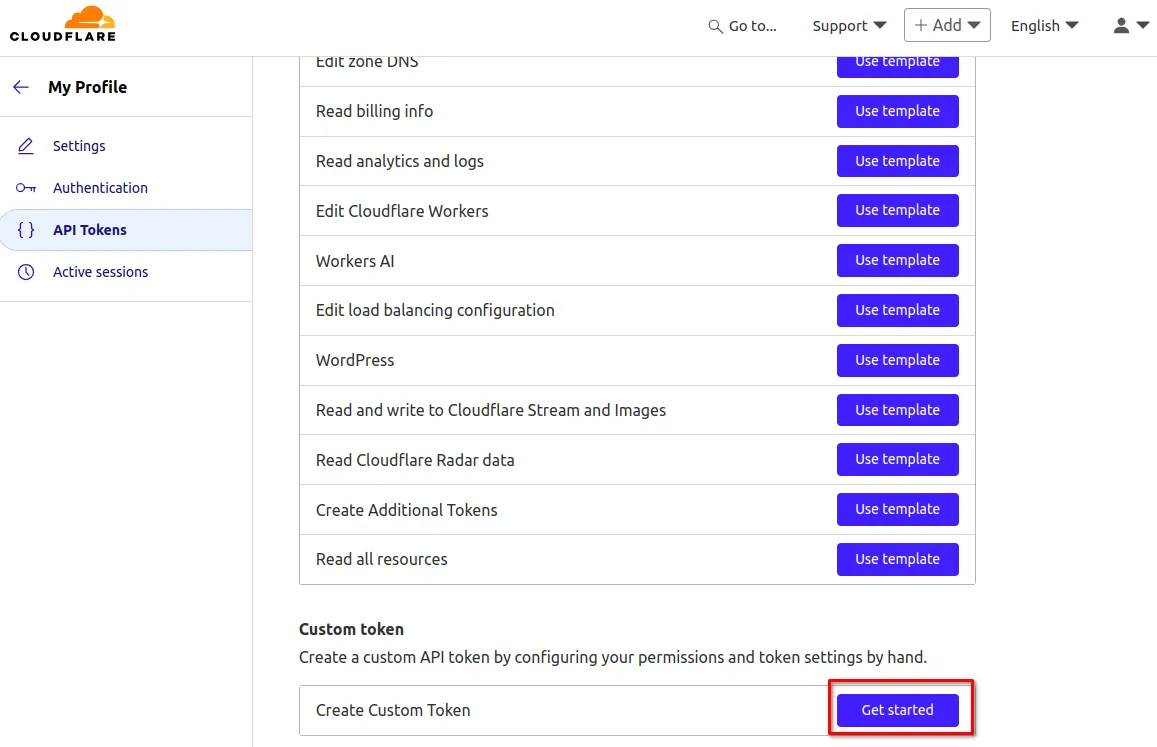Open the Settings page in sidebar

click(79, 146)
